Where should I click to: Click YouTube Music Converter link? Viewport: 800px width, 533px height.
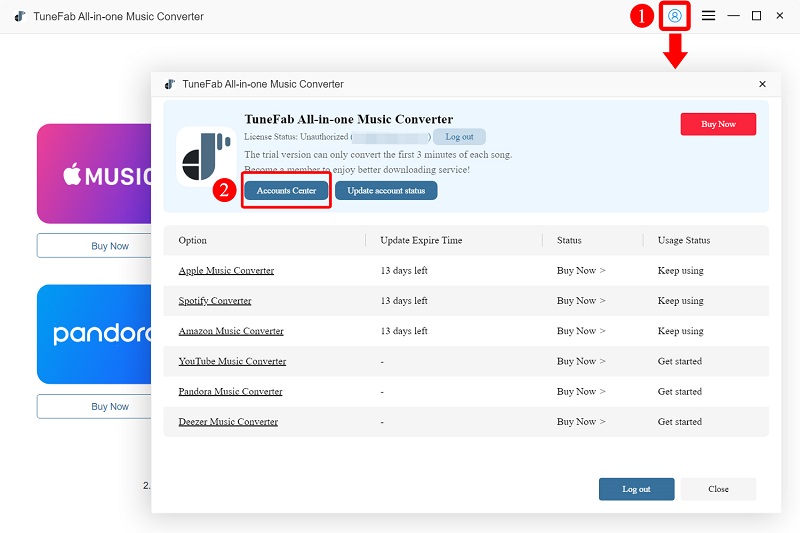pos(232,361)
